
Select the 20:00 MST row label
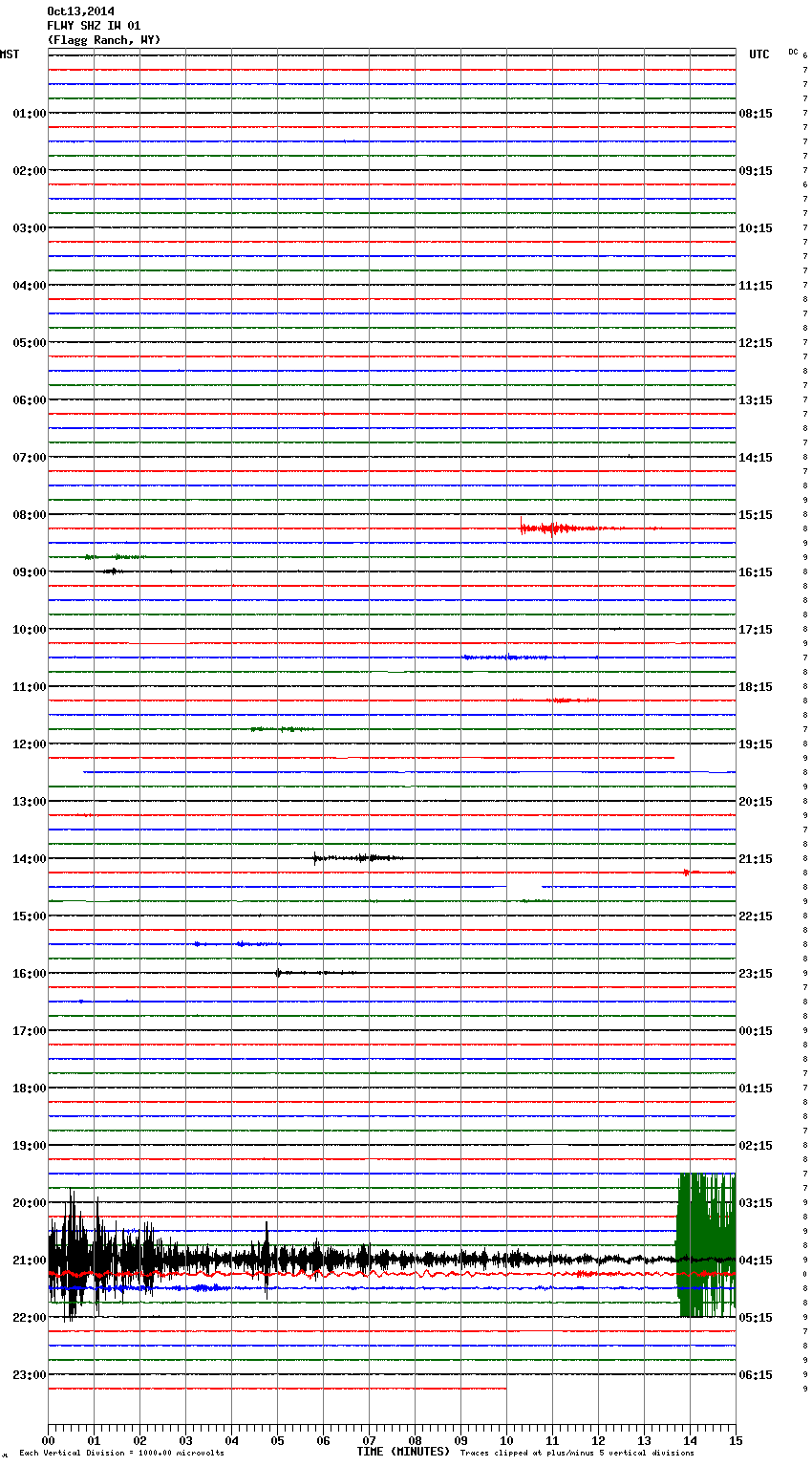(29, 1203)
